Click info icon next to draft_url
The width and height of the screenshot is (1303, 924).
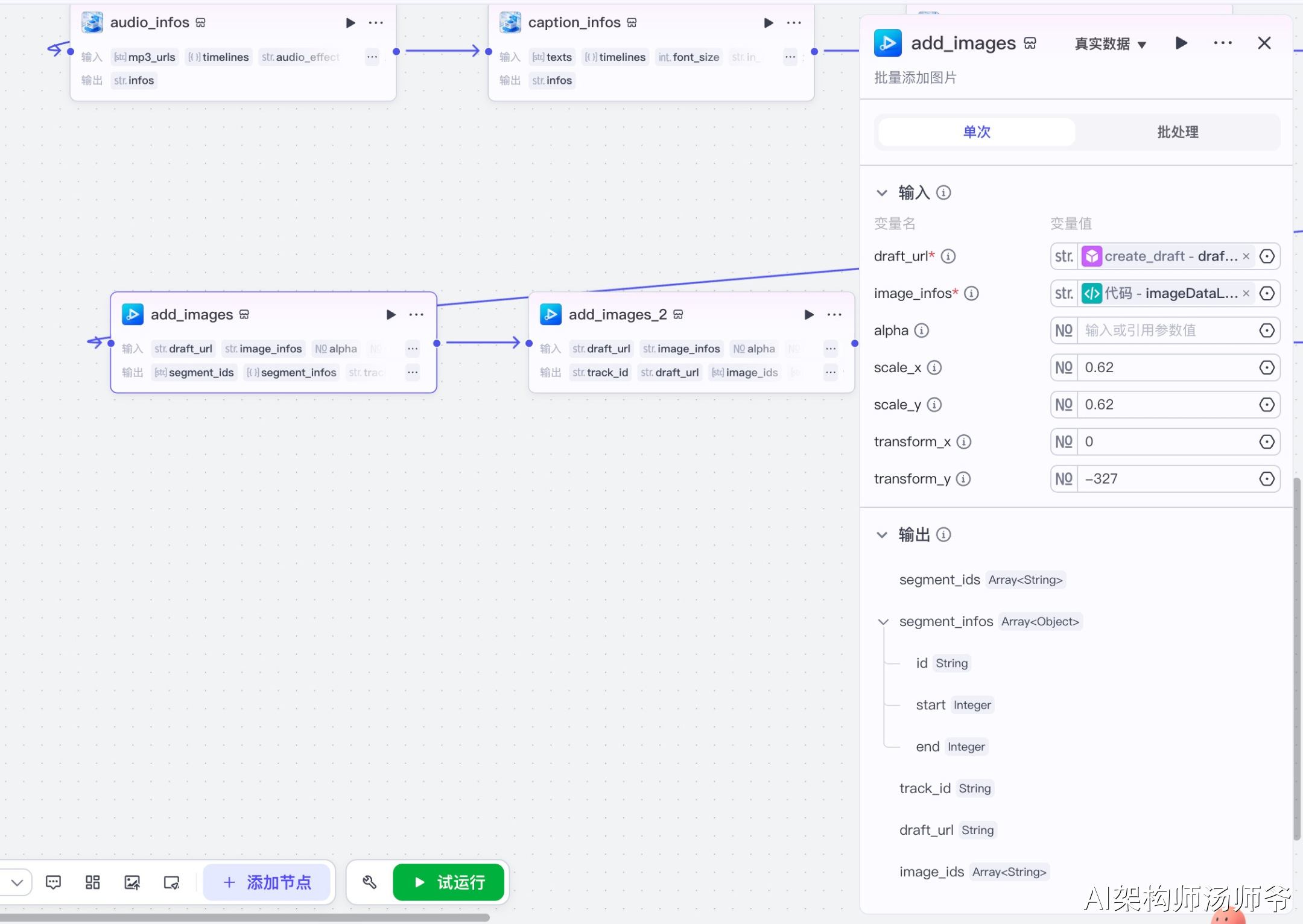click(x=948, y=256)
